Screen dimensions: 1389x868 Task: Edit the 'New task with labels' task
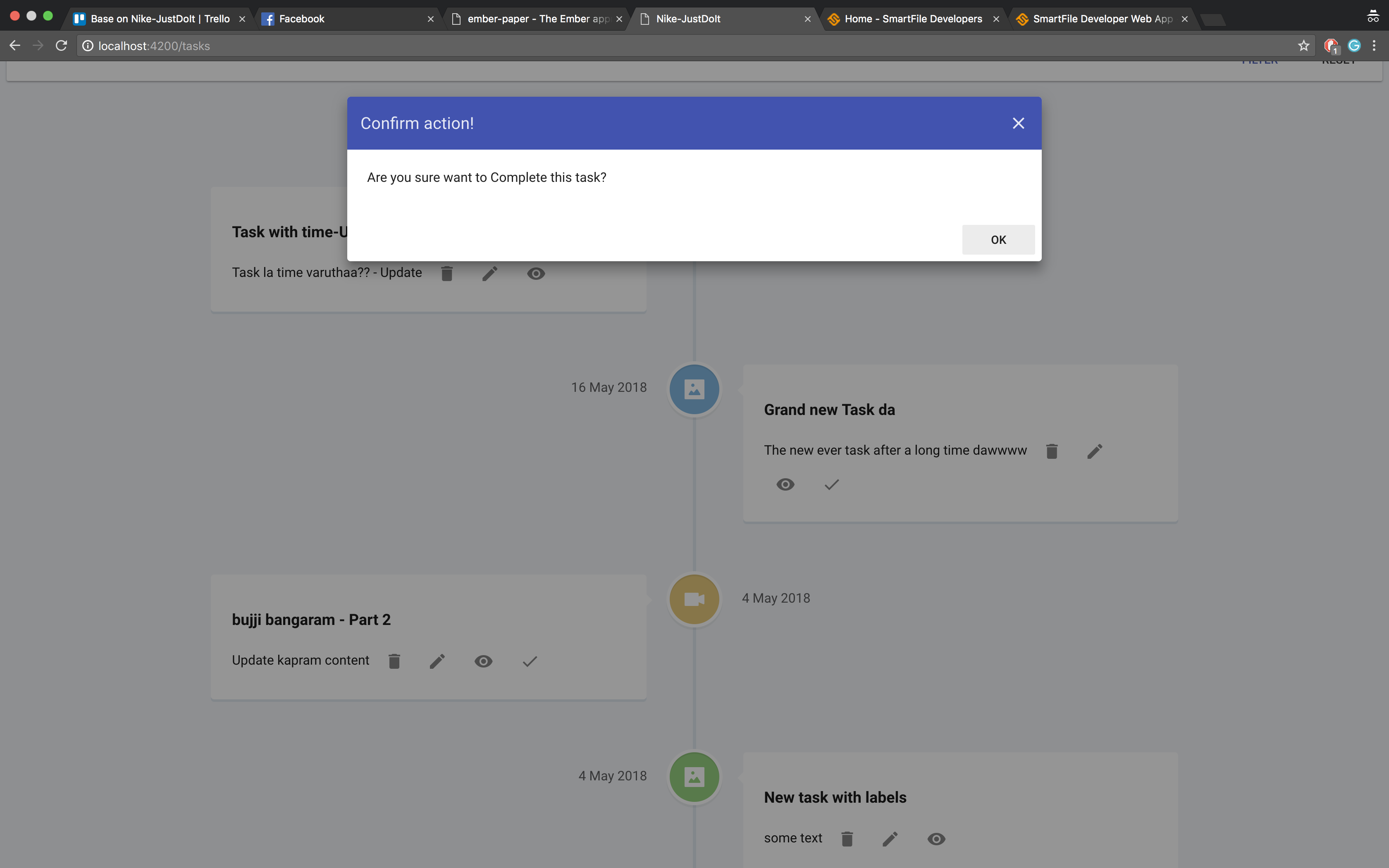pos(890,839)
